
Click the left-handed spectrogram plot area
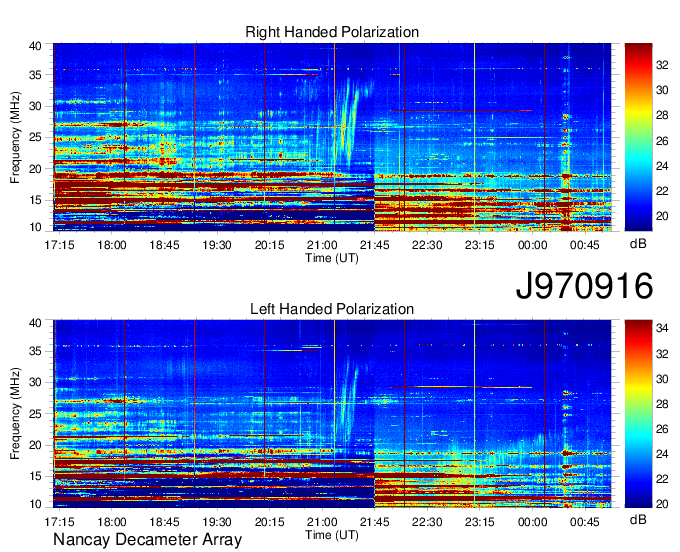pos(332,414)
